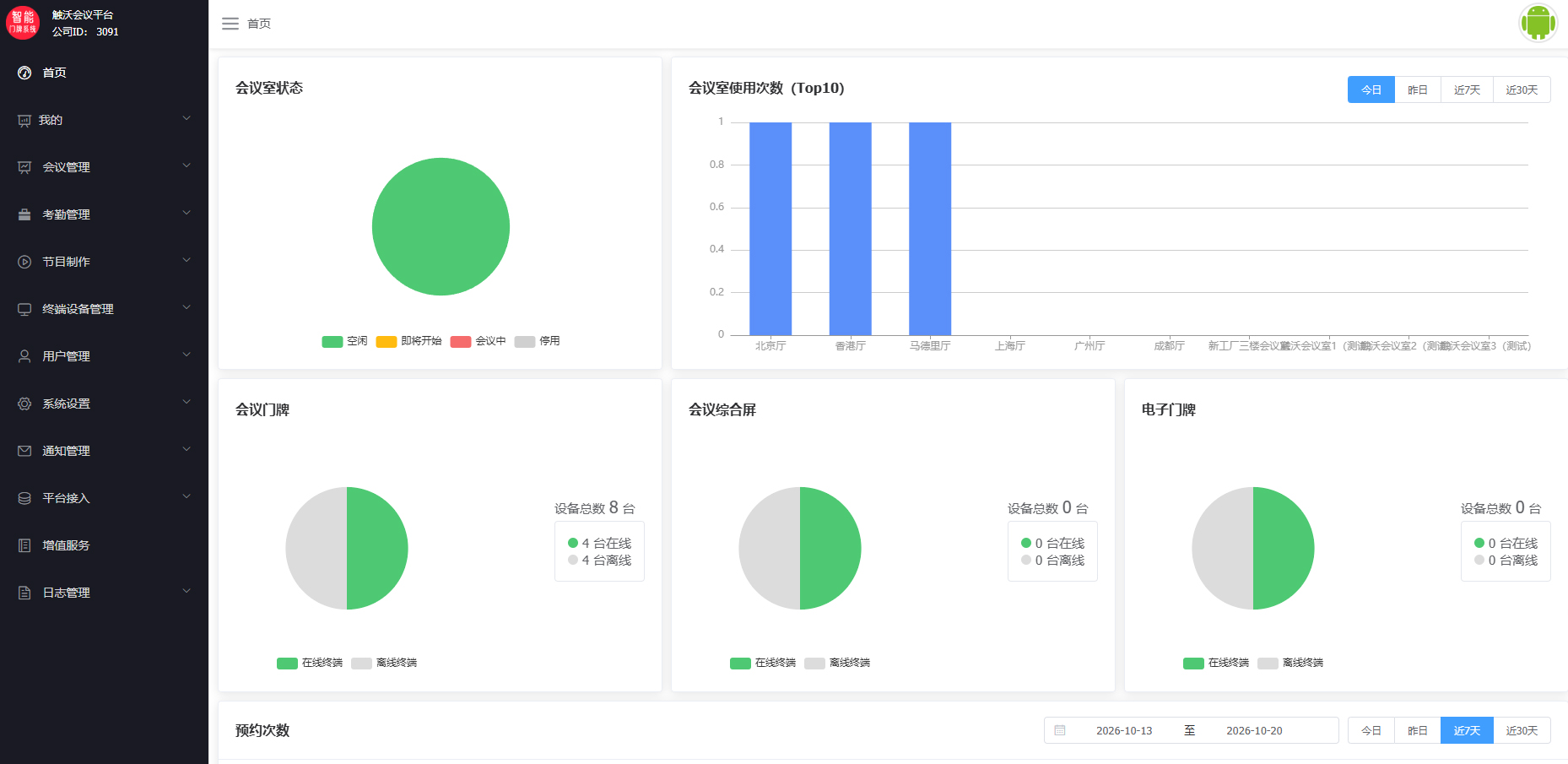
Task: Select 近7天 tab for 会议室使用次数 chart
Action: tap(1467, 89)
